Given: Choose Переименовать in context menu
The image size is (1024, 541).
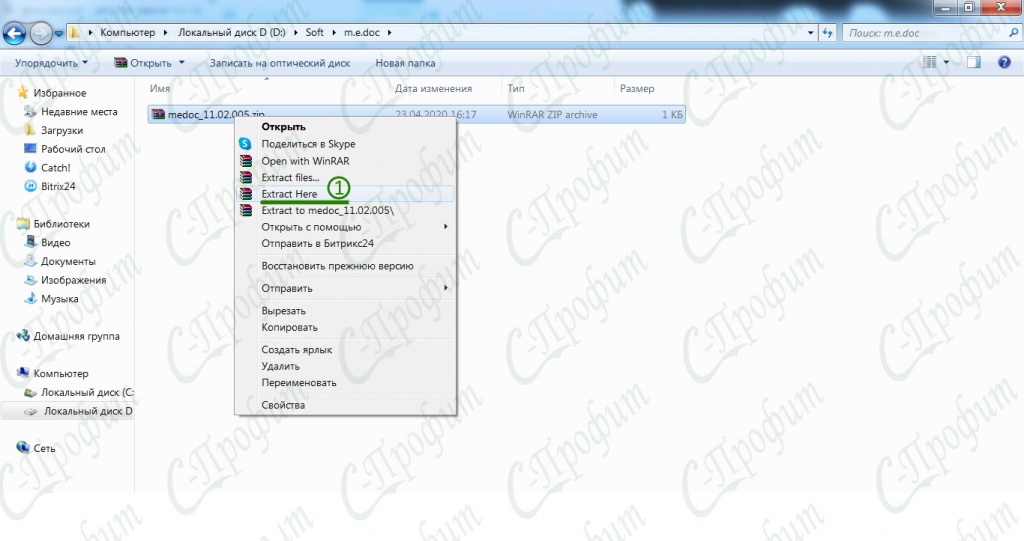Looking at the screenshot, I should pyautogui.click(x=298, y=383).
